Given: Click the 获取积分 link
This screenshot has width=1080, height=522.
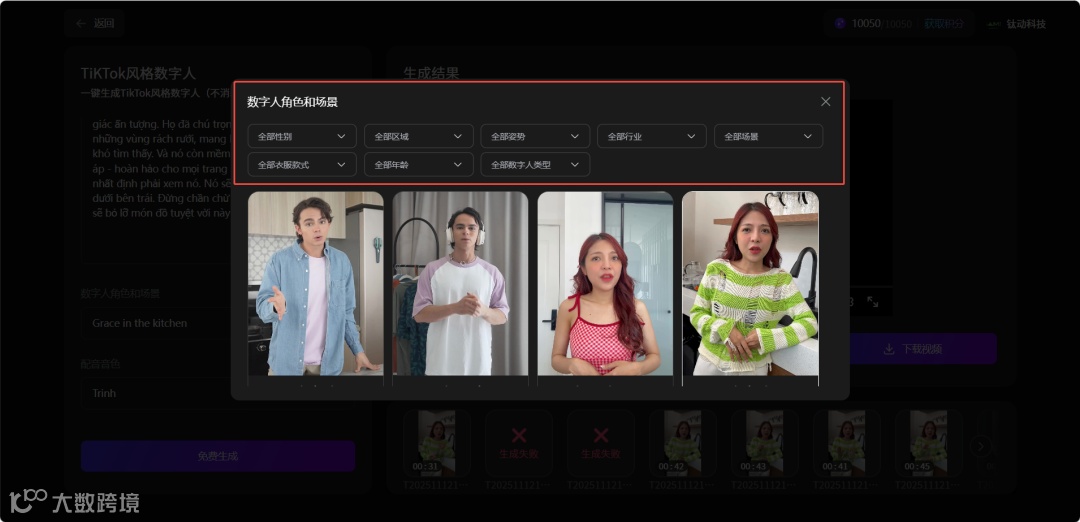Looking at the screenshot, I should coord(944,23).
